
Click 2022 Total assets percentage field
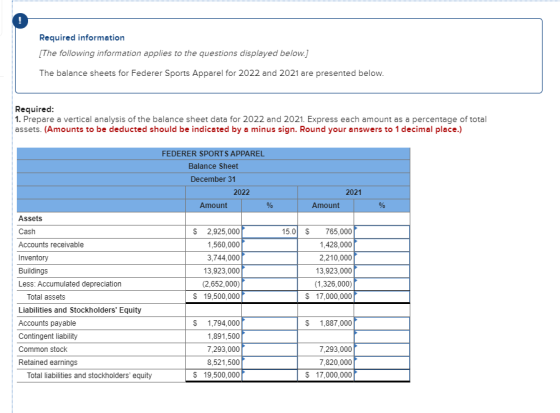click(x=270, y=297)
